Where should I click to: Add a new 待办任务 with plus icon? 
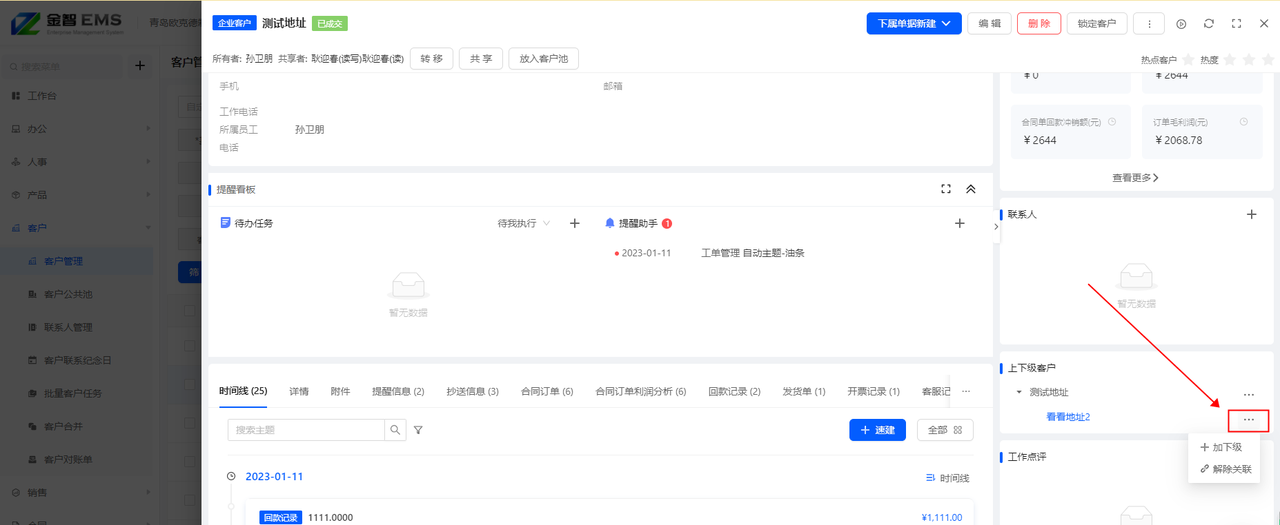tap(575, 223)
